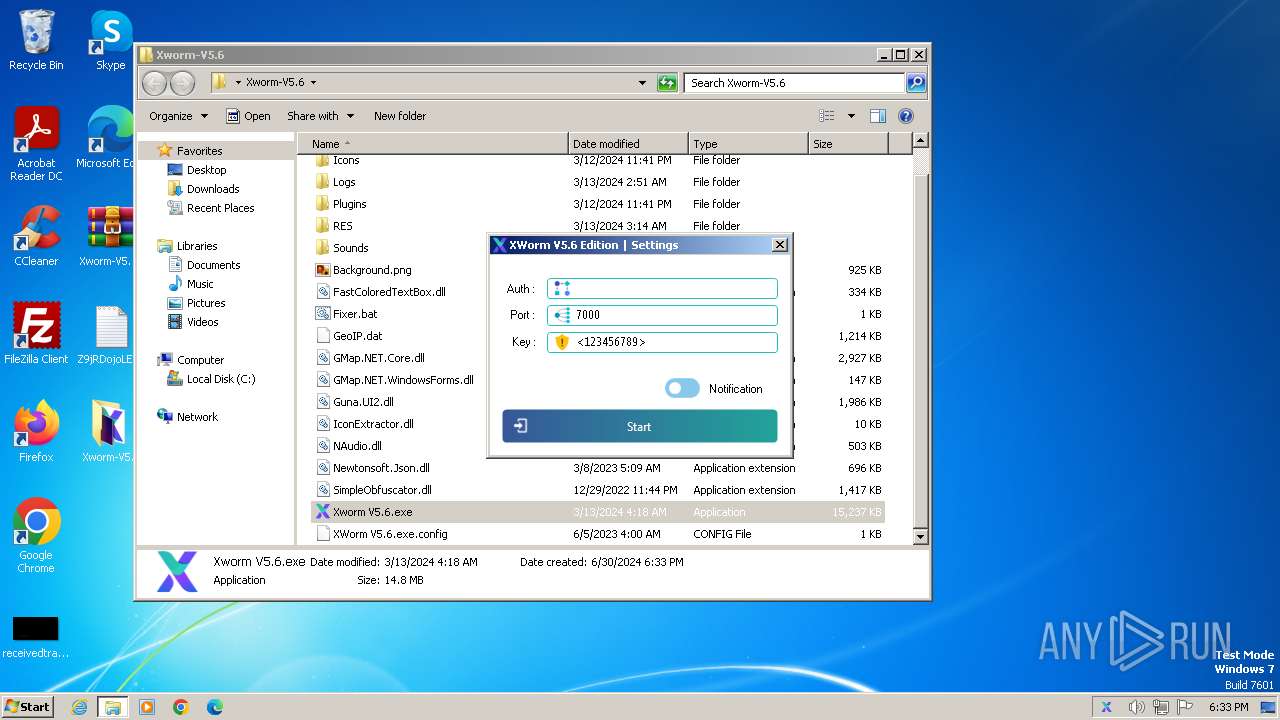Sort by Name column header
The width and height of the screenshot is (1280, 720).
point(433,144)
